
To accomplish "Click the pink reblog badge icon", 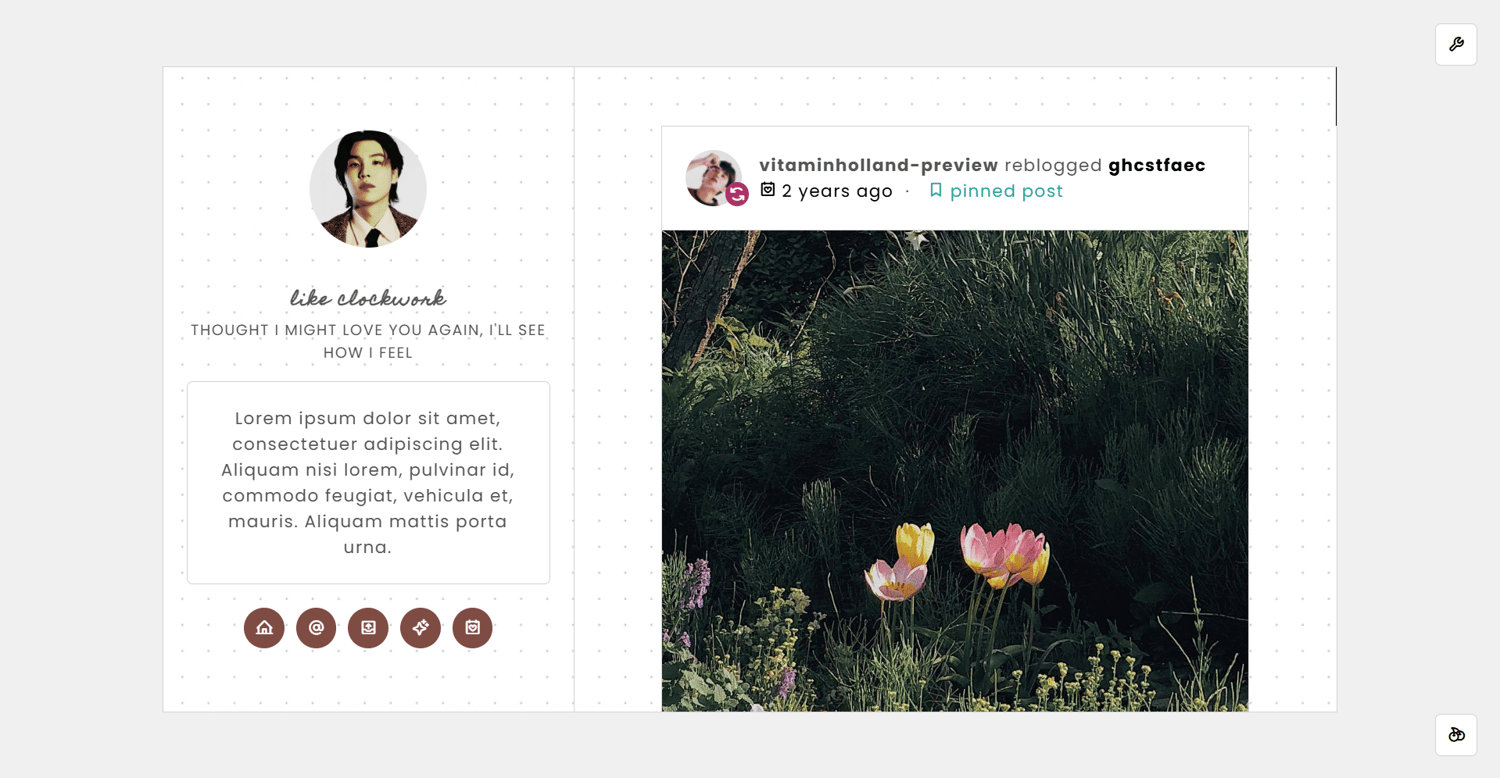I will [737, 194].
